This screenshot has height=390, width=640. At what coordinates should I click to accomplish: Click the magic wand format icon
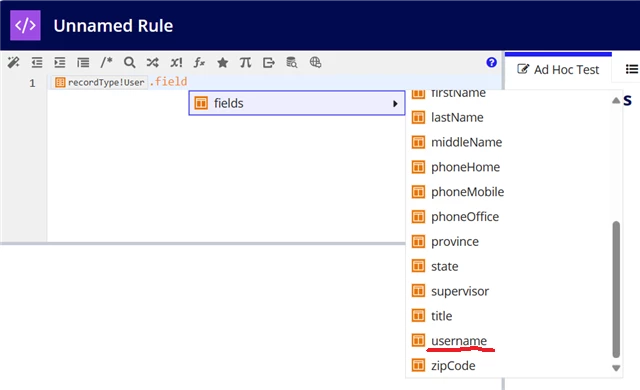pos(13,62)
